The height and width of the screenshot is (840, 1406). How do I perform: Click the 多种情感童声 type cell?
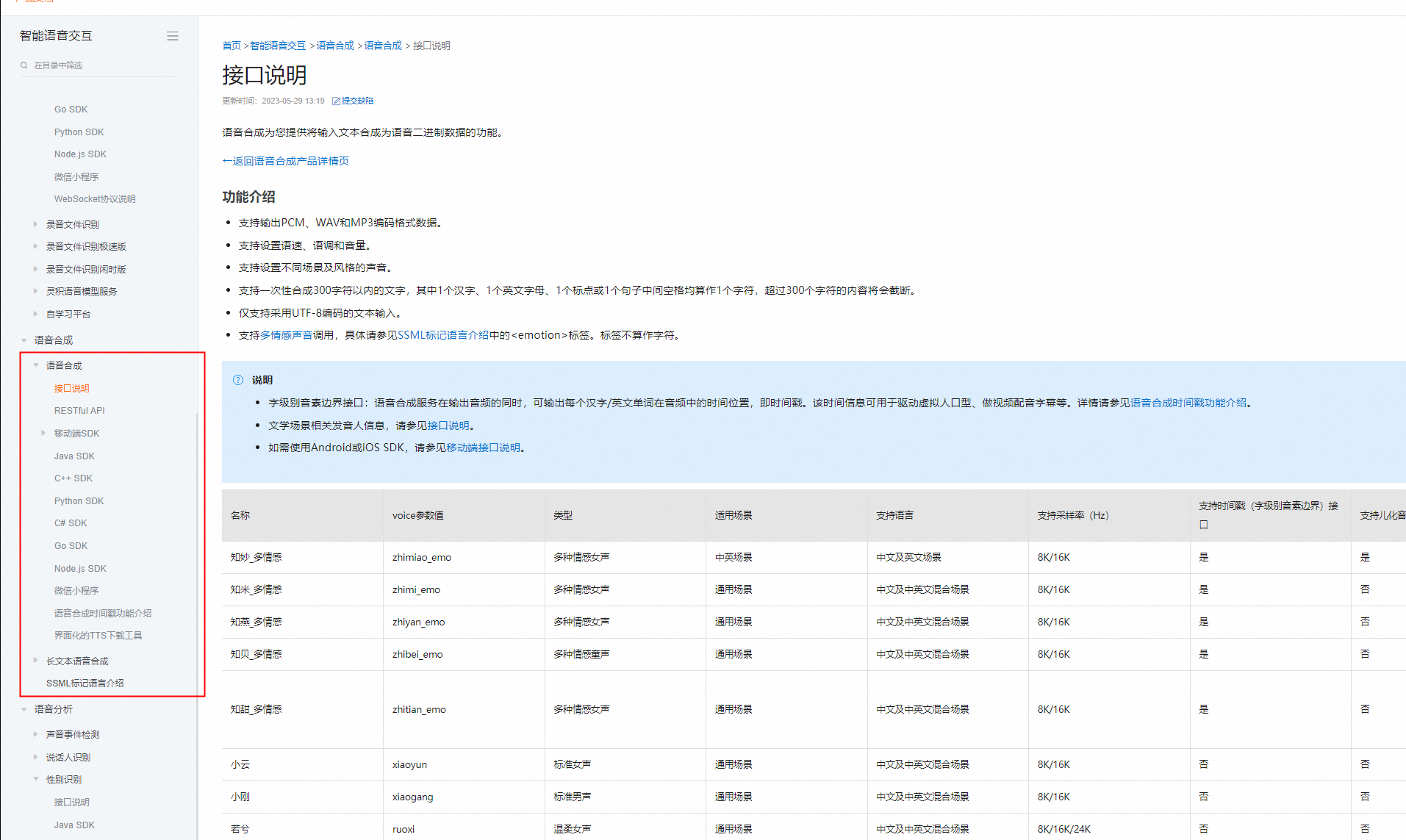[x=625, y=654]
